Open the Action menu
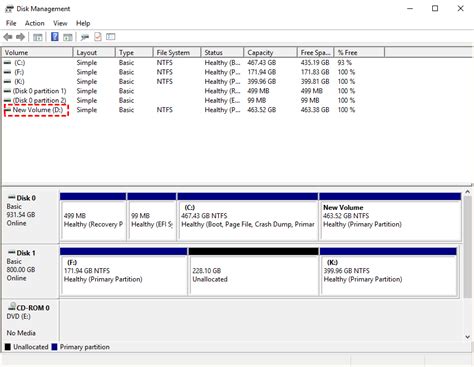This screenshot has width=474, height=367. [x=35, y=23]
